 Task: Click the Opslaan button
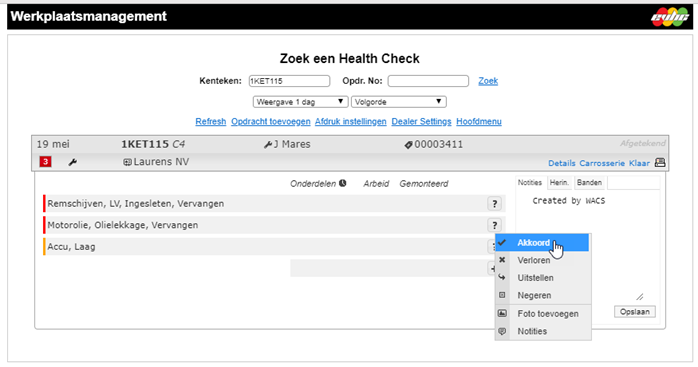point(635,312)
